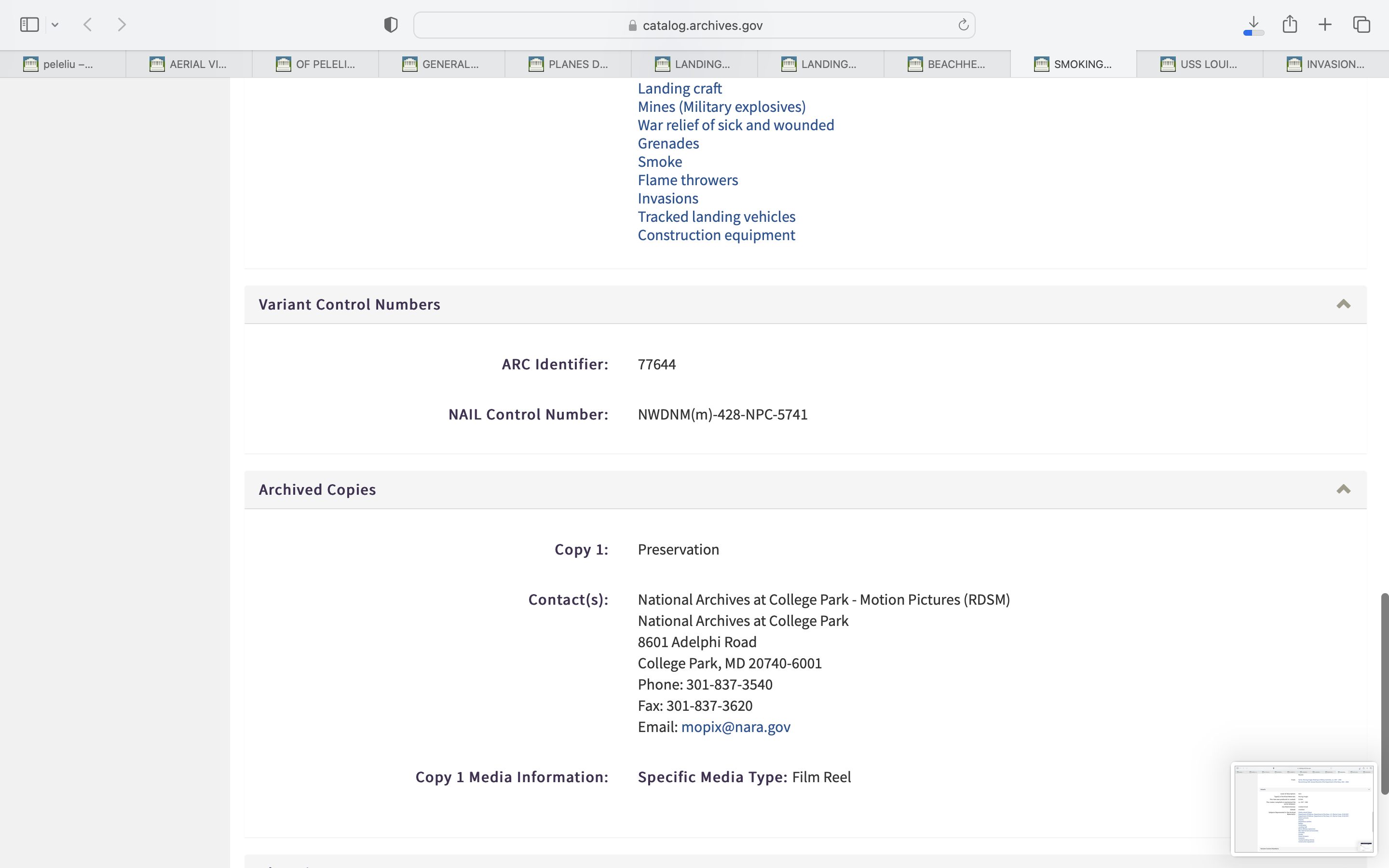Go forward to next page

(122, 25)
